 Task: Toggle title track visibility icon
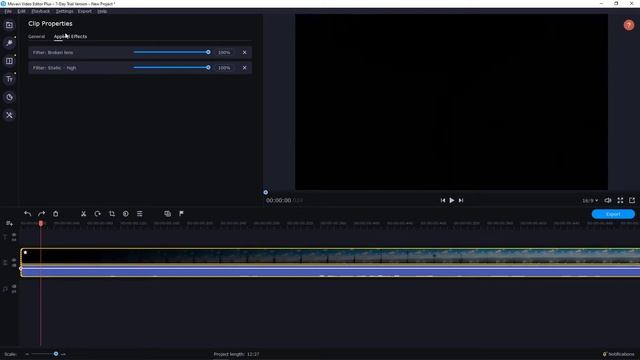pyautogui.click(x=14, y=235)
